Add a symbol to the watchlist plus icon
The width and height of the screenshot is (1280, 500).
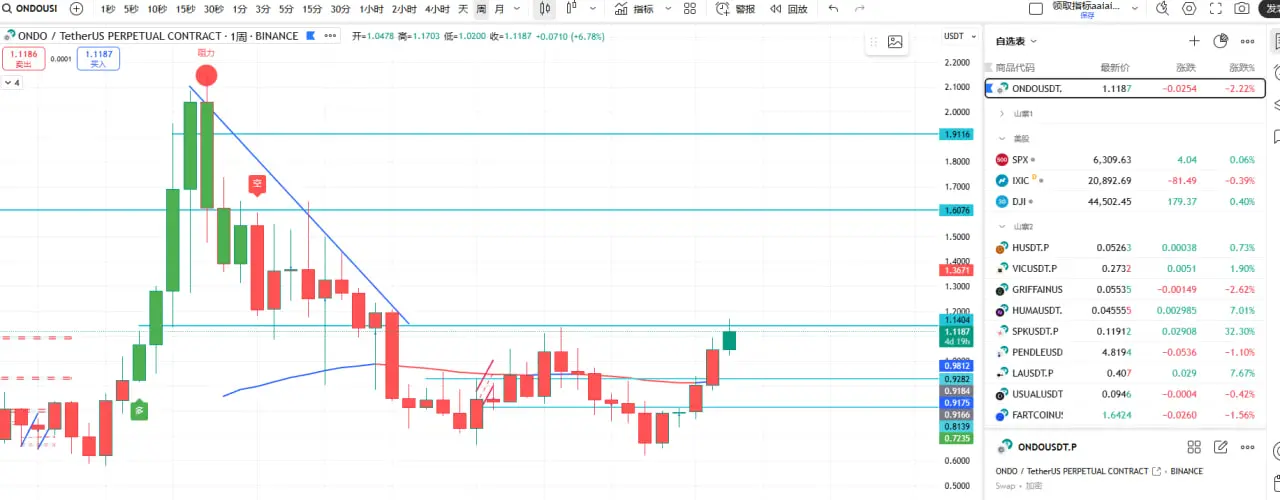pos(1194,41)
